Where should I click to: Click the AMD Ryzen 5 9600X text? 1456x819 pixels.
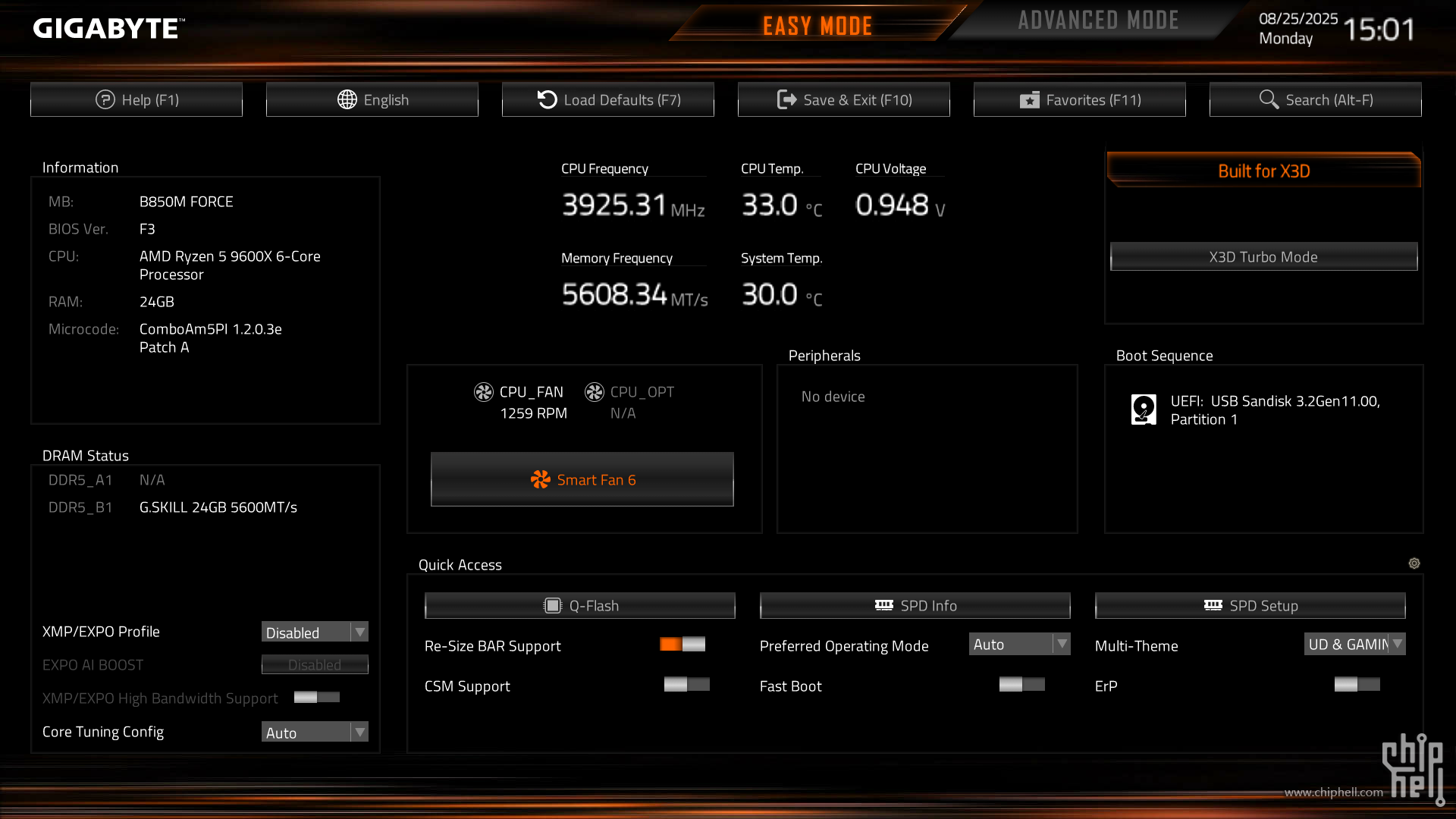[x=230, y=265]
